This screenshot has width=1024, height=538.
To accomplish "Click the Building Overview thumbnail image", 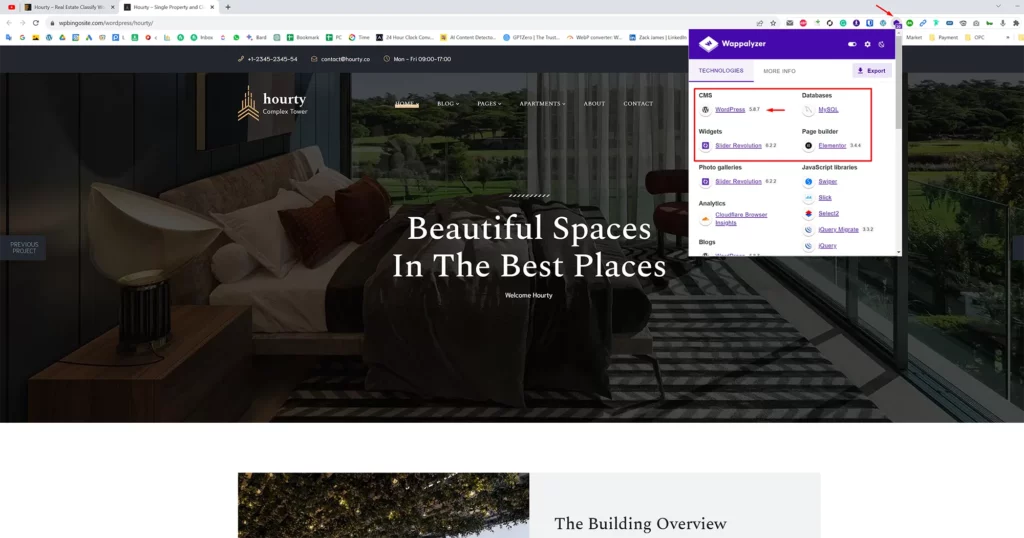I will 383,505.
